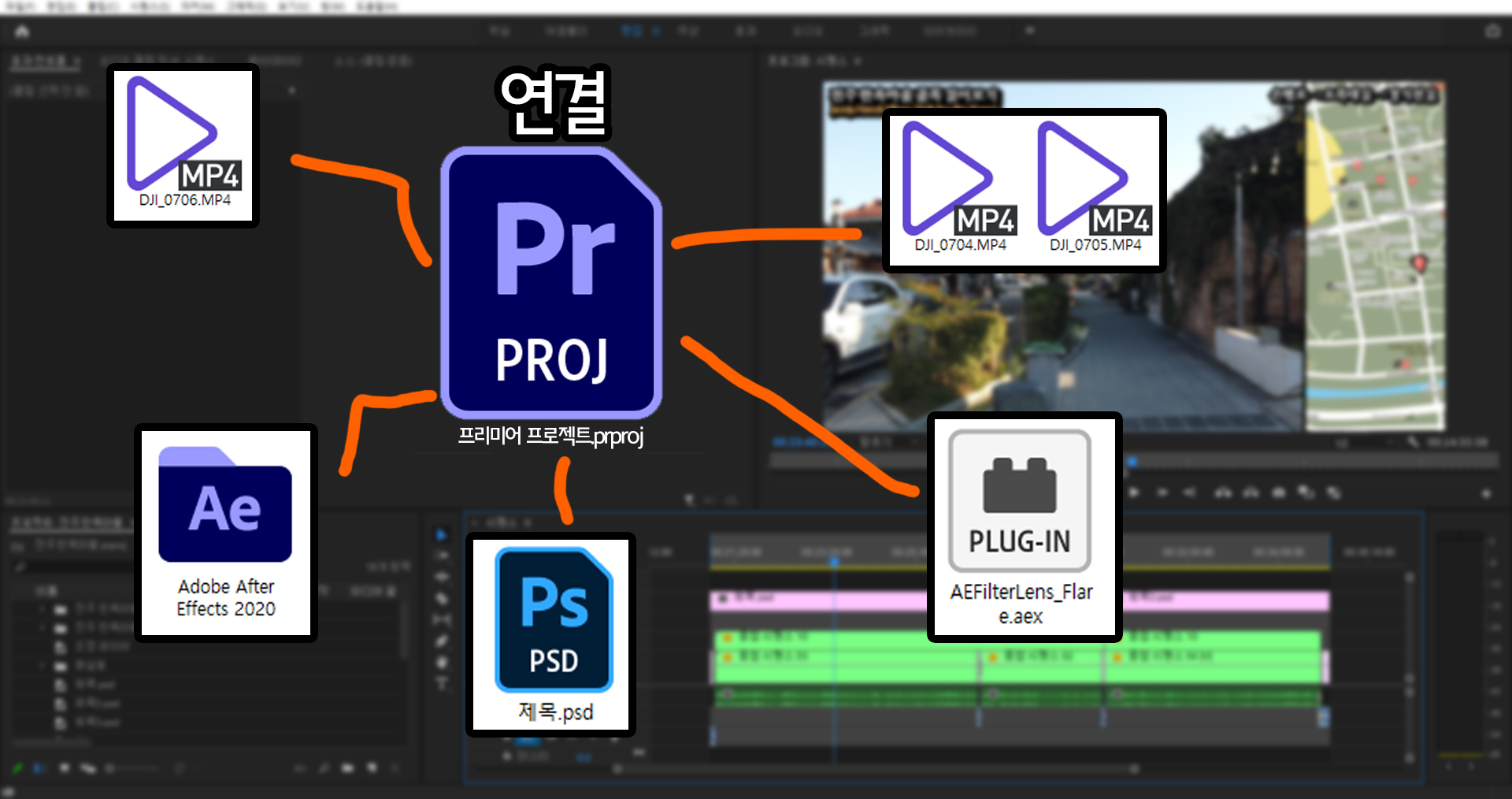The width and height of the screenshot is (1512, 799).
Task: Switch to the highlighted Editing workspace tab
Action: [x=632, y=31]
